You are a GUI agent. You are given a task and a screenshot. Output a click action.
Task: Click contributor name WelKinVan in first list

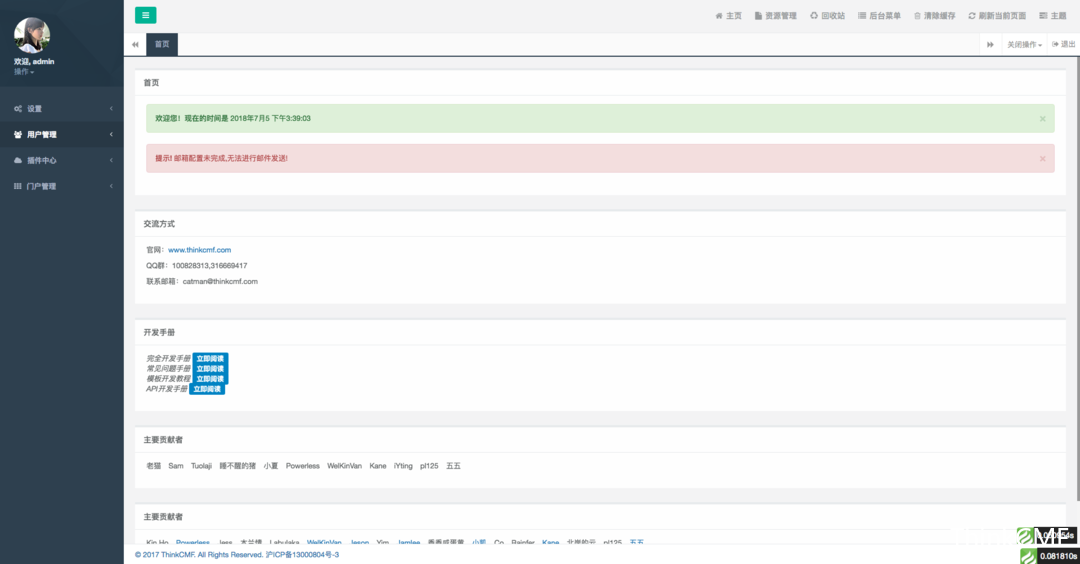(344, 466)
